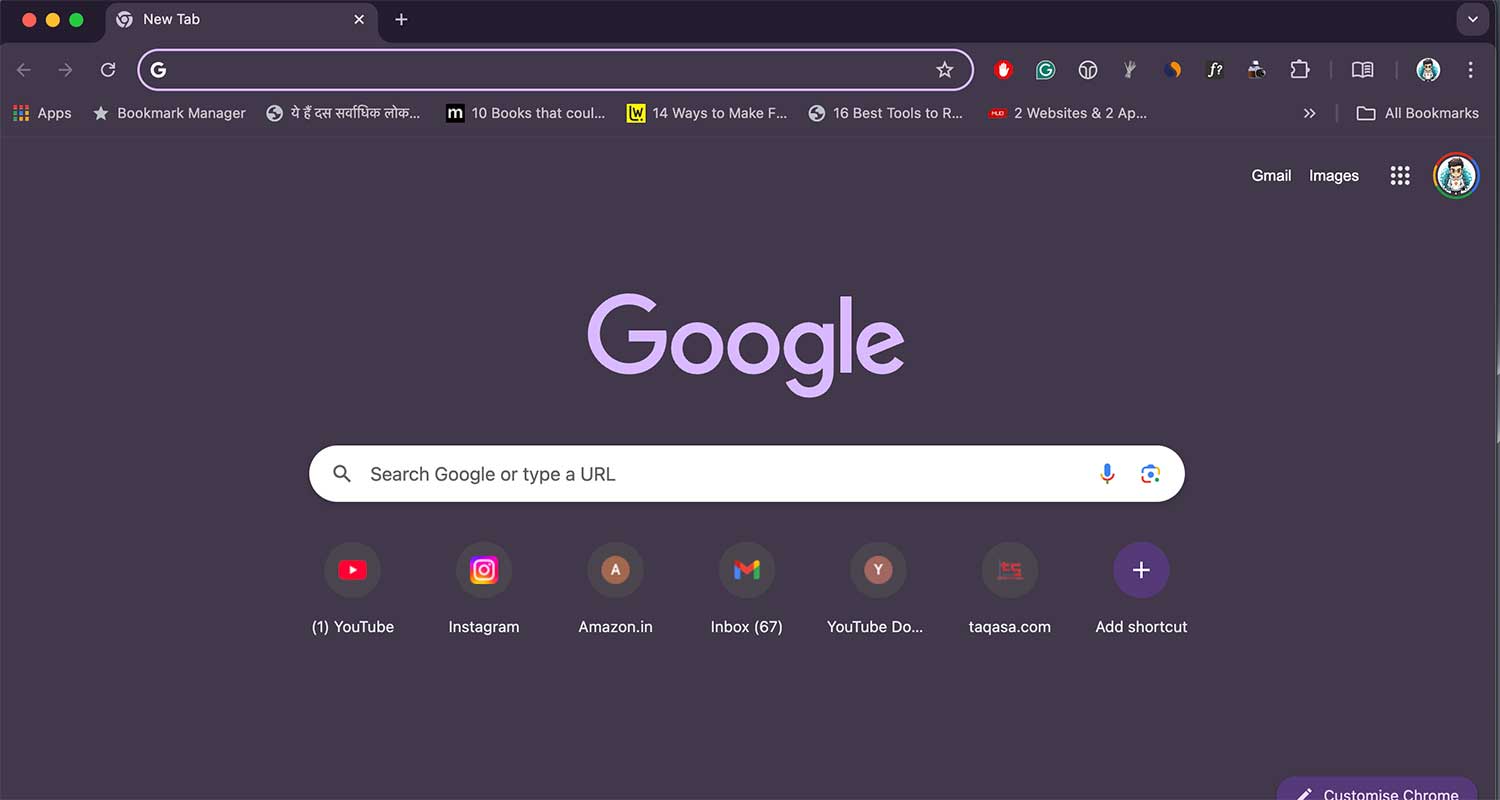Open the Google apps grid

click(x=1399, y=175)
